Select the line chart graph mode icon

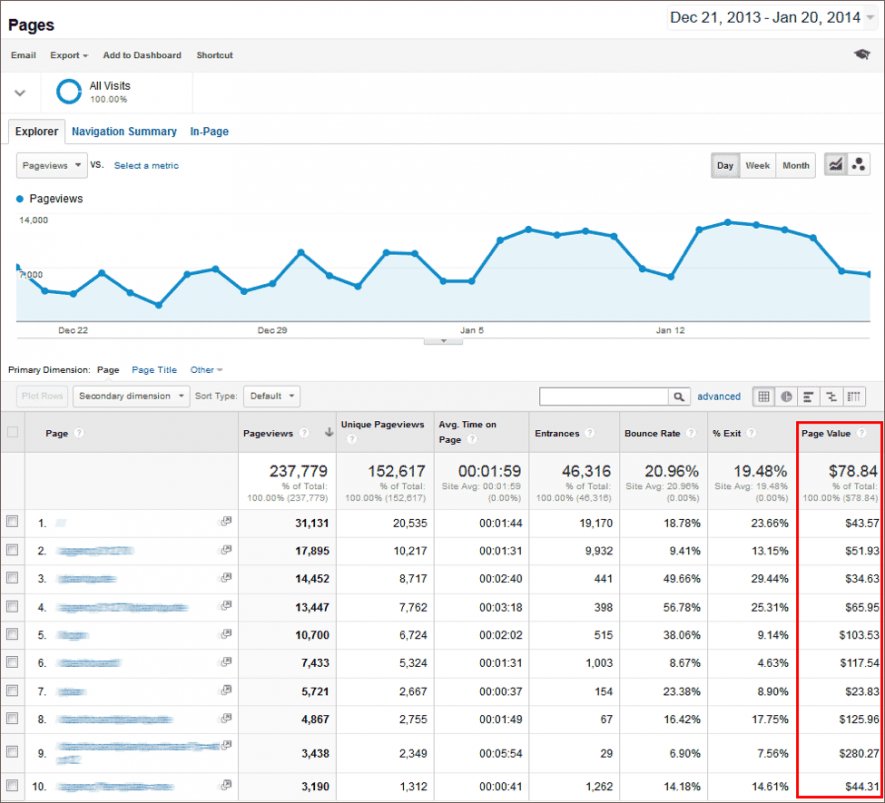[835, 164]
